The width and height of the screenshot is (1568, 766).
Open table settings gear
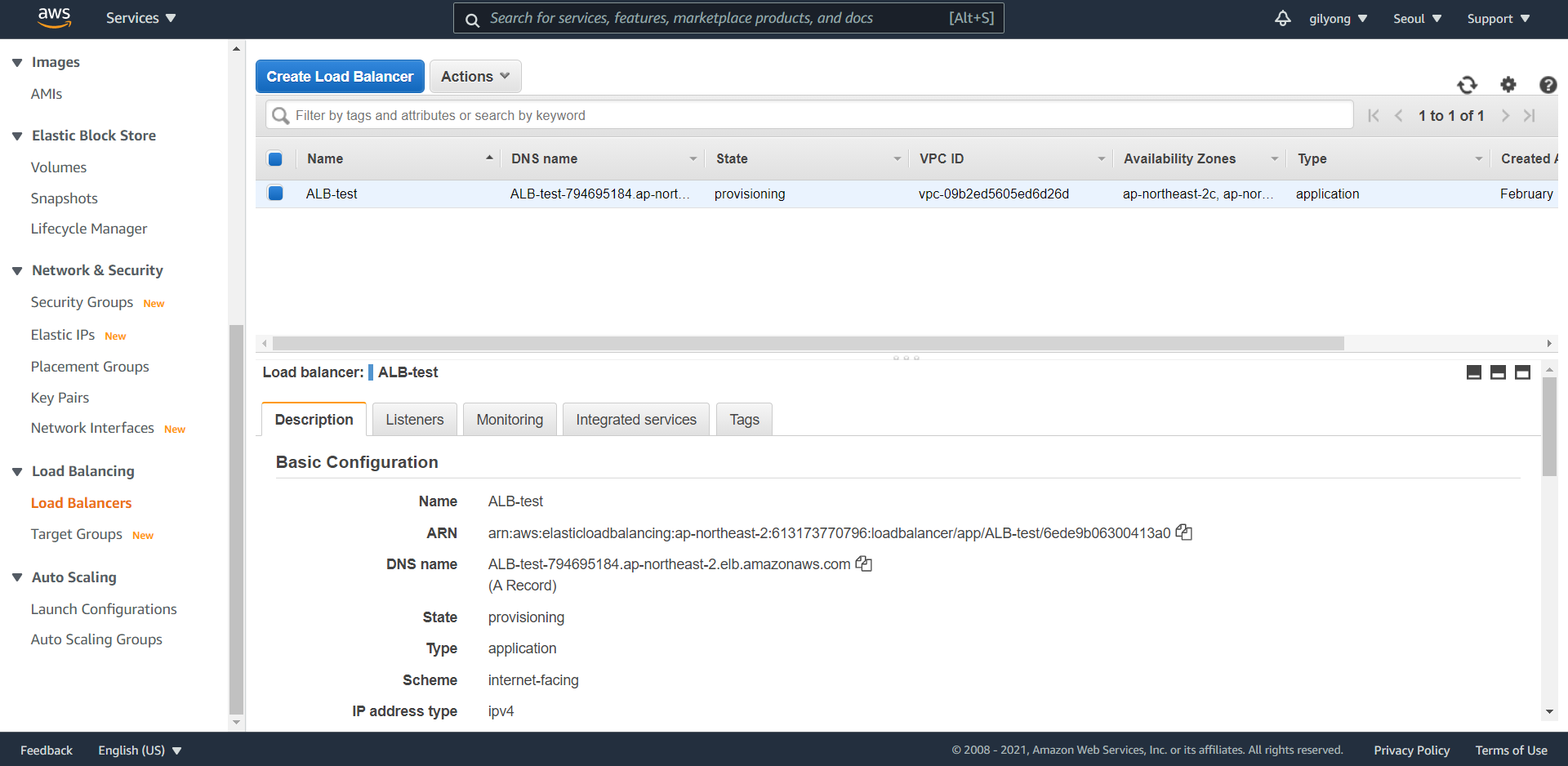pos(1508,84)
